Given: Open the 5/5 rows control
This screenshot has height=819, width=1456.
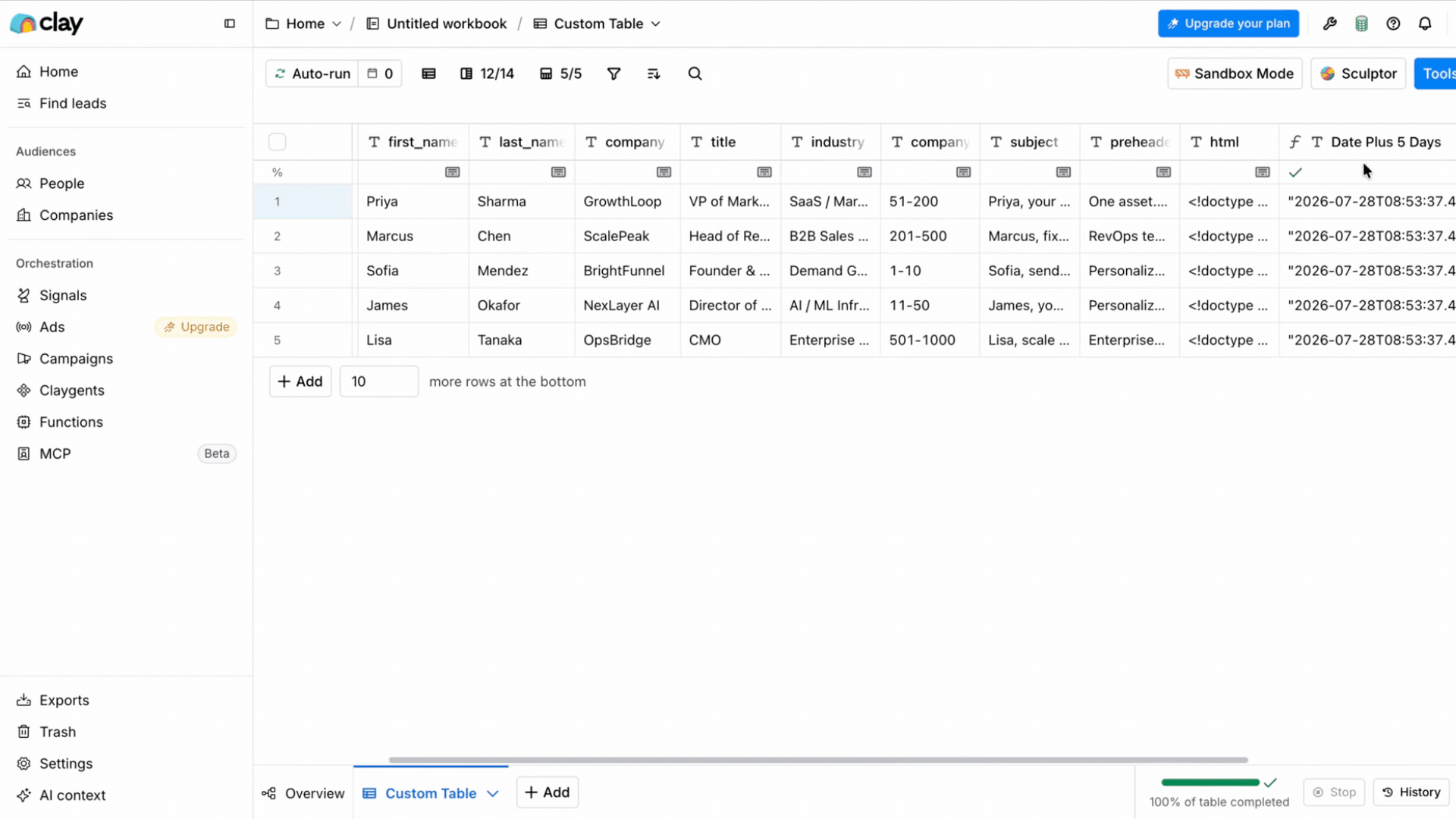Looking at the screenshot, I should tap(560, 74).
